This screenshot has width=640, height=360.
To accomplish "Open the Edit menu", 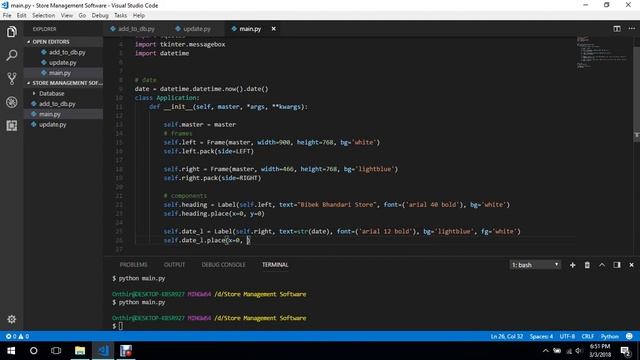I will (22, 16).
